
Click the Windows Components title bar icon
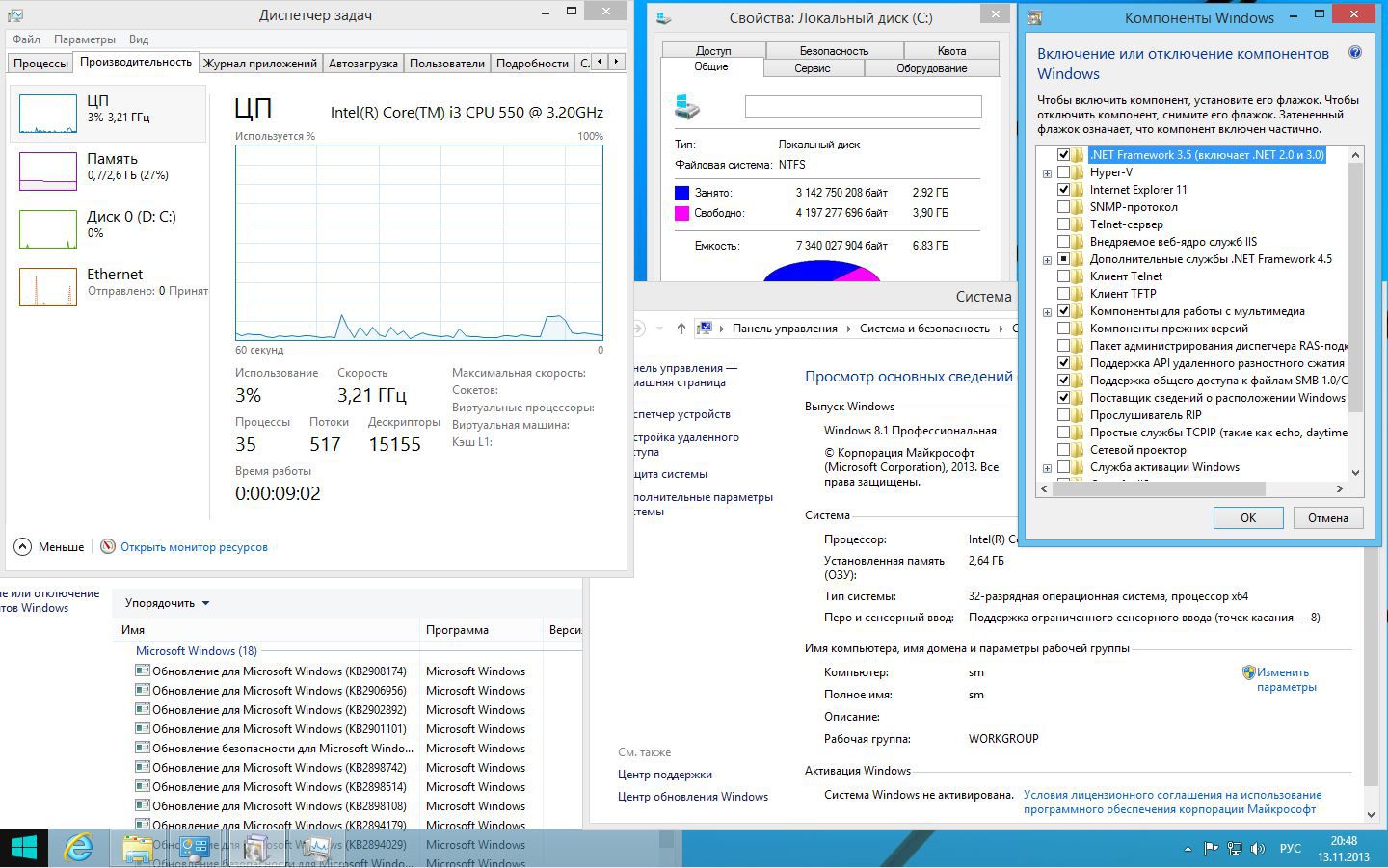pyautogui.click(x=1034, y=17)
